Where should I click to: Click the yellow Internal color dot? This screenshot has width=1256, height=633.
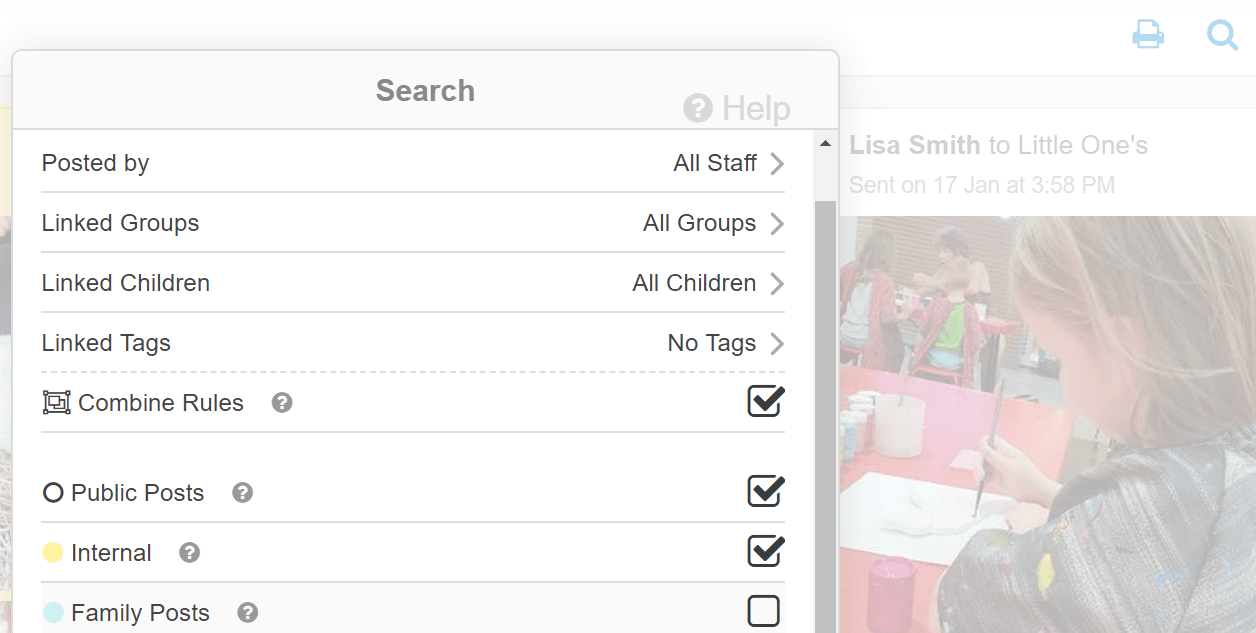(x=53, y=553)
